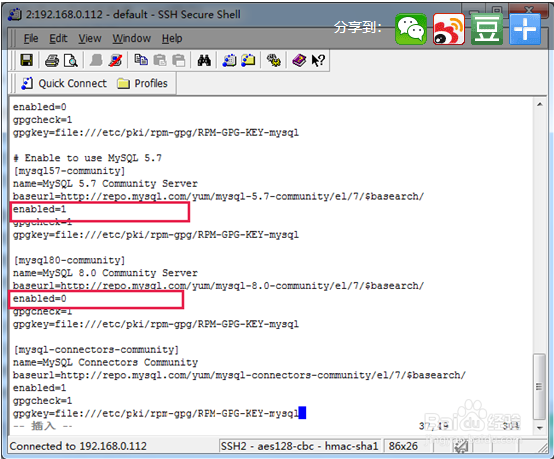This screenshot has height=459, width=554.
Task: Click the '-- 插入 --' vim mode indicator
Action: tap(43, 426)
